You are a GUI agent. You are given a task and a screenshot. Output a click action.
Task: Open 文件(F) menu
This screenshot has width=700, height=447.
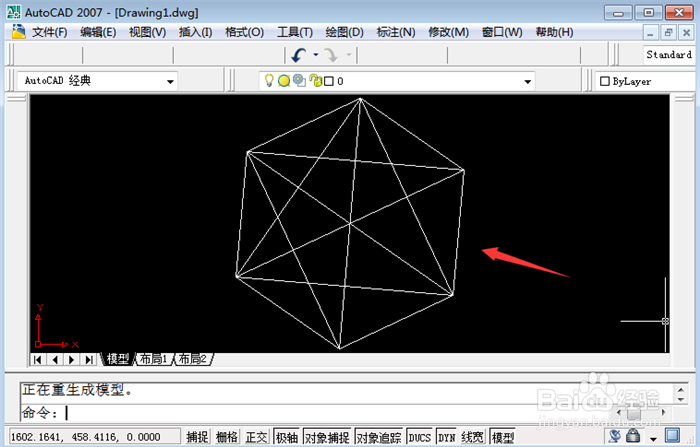click(x=50, y=32)
